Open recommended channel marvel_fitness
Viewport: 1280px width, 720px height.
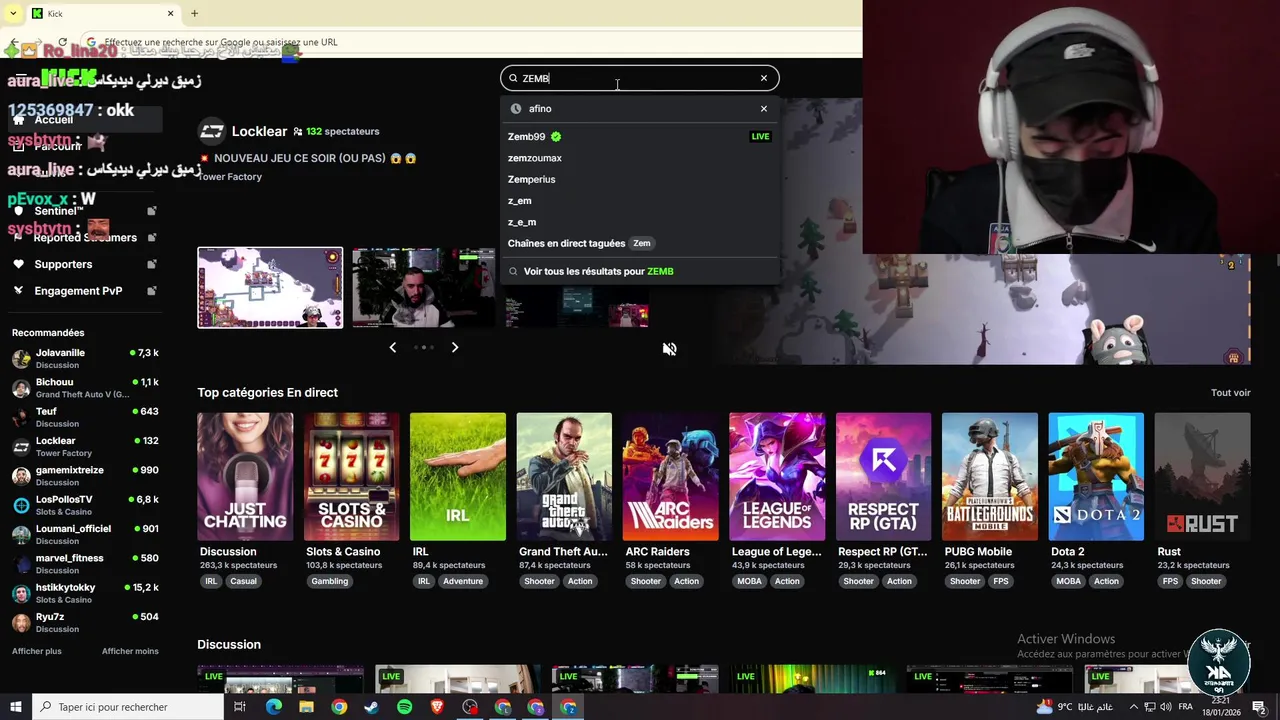pyautogui.click(x=85, y=564)
